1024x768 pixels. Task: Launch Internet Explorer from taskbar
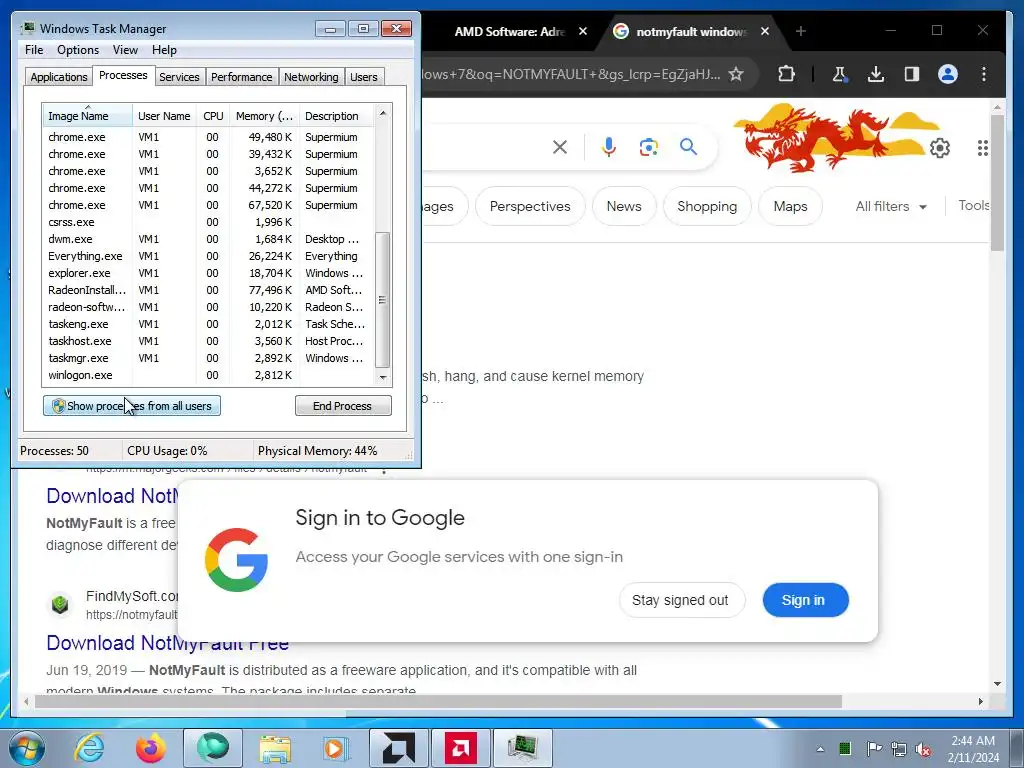[89, 748]
